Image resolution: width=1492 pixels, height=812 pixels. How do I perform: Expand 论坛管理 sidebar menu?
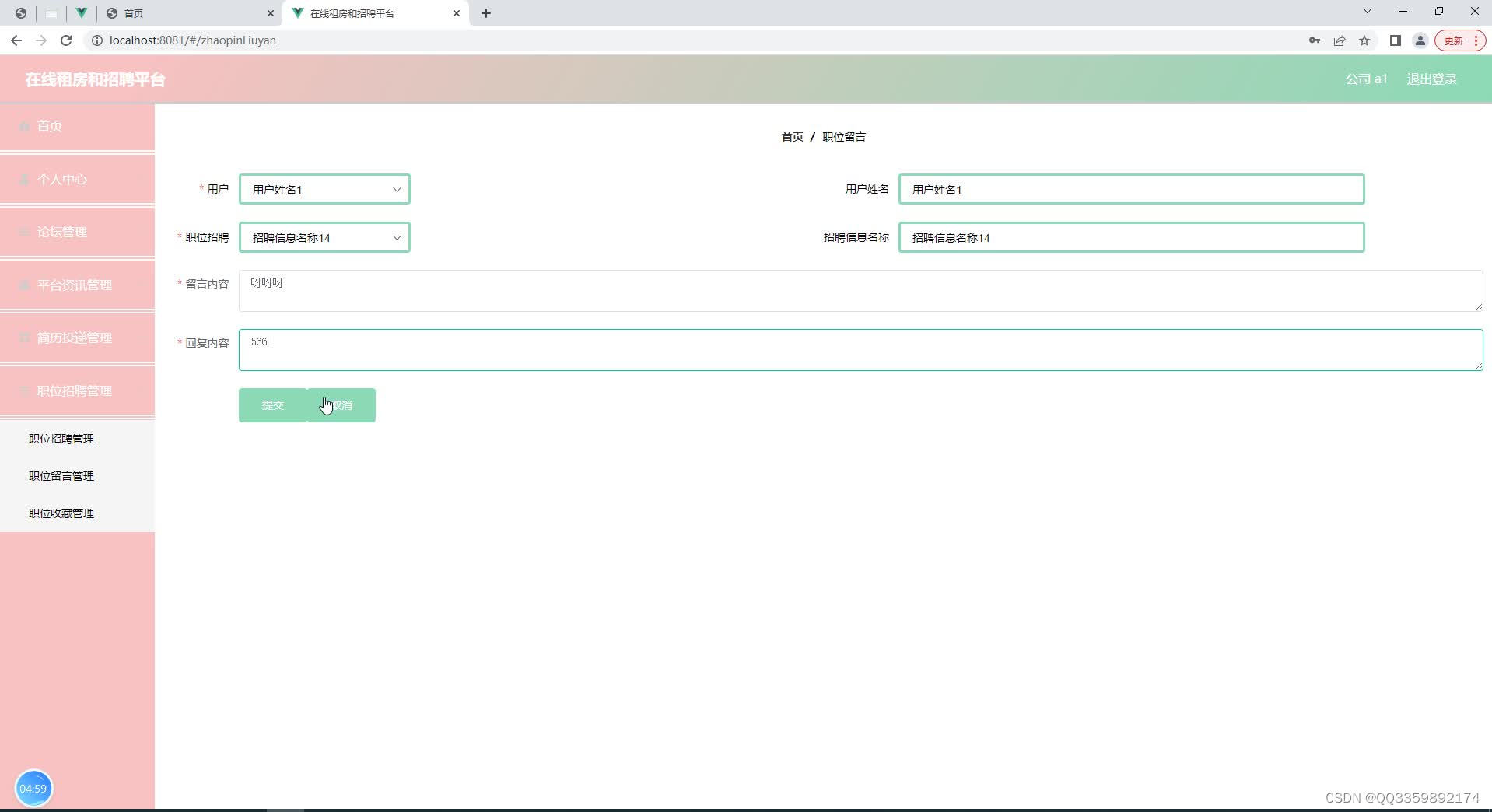click(x=77, y=232)
